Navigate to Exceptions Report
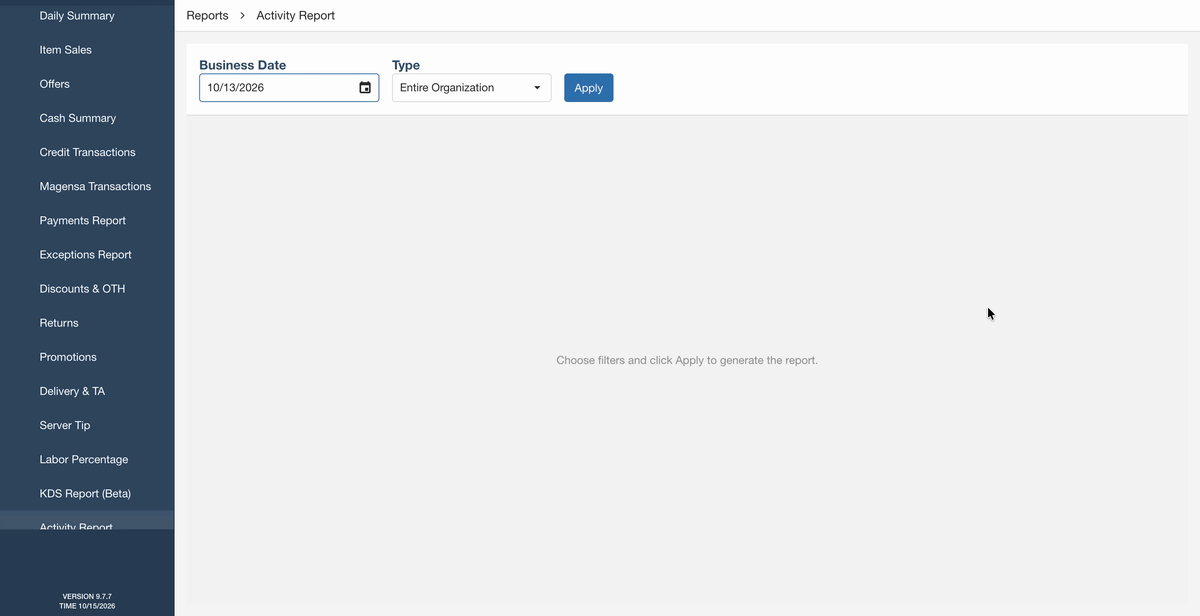This screenshot has width=1200, height=616. click(87, 254)
